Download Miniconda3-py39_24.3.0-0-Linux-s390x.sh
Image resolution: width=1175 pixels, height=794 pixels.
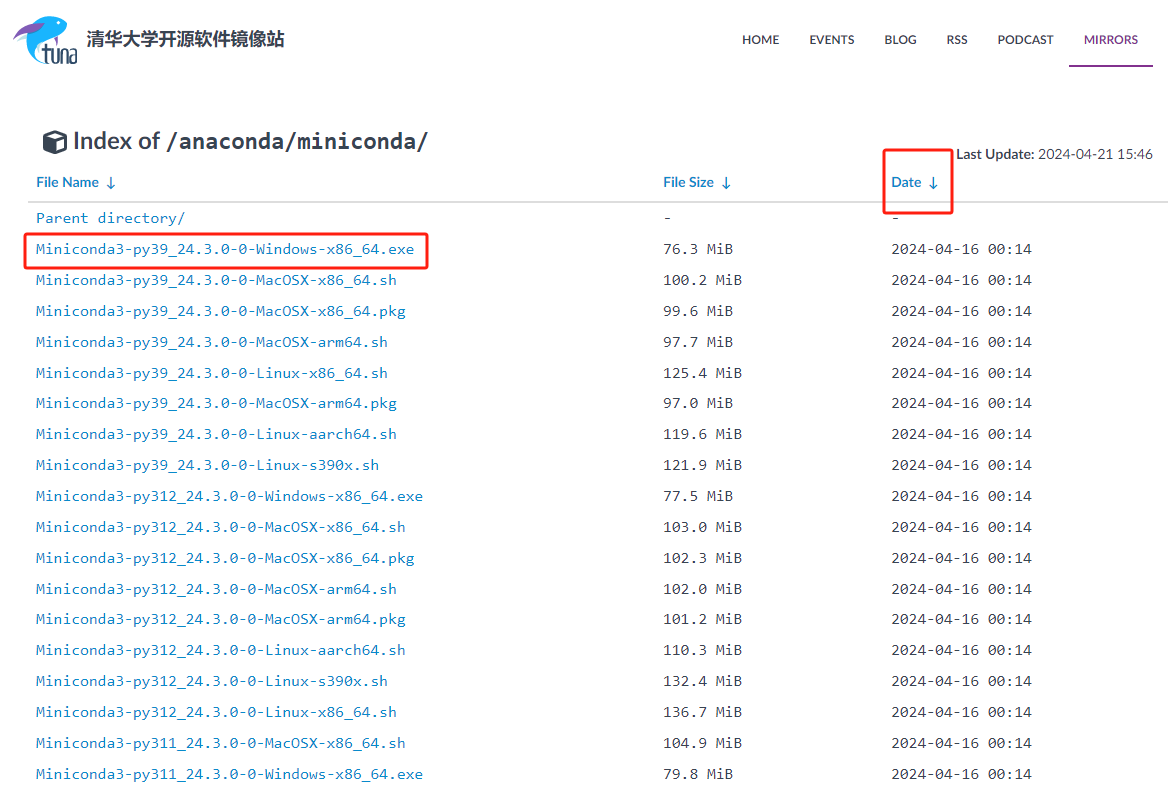pos(207,465)
